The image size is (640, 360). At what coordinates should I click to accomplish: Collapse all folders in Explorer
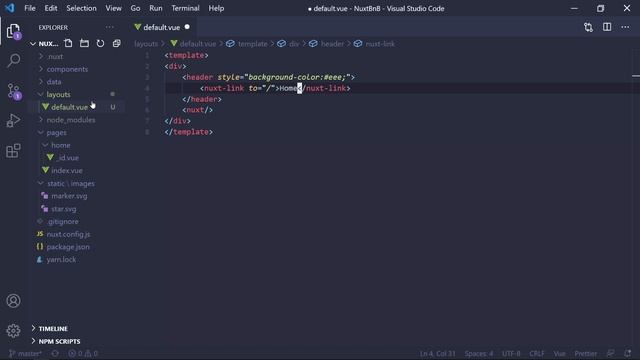116,43
